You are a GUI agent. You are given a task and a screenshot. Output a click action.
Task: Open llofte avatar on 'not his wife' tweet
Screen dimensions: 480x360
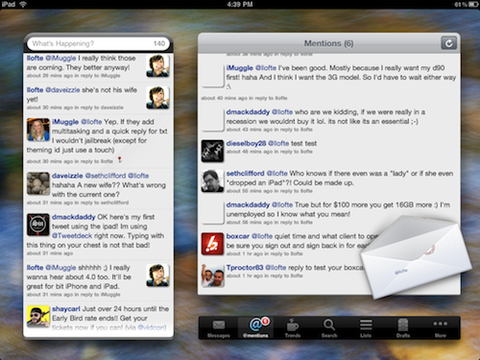pos(158,97)
